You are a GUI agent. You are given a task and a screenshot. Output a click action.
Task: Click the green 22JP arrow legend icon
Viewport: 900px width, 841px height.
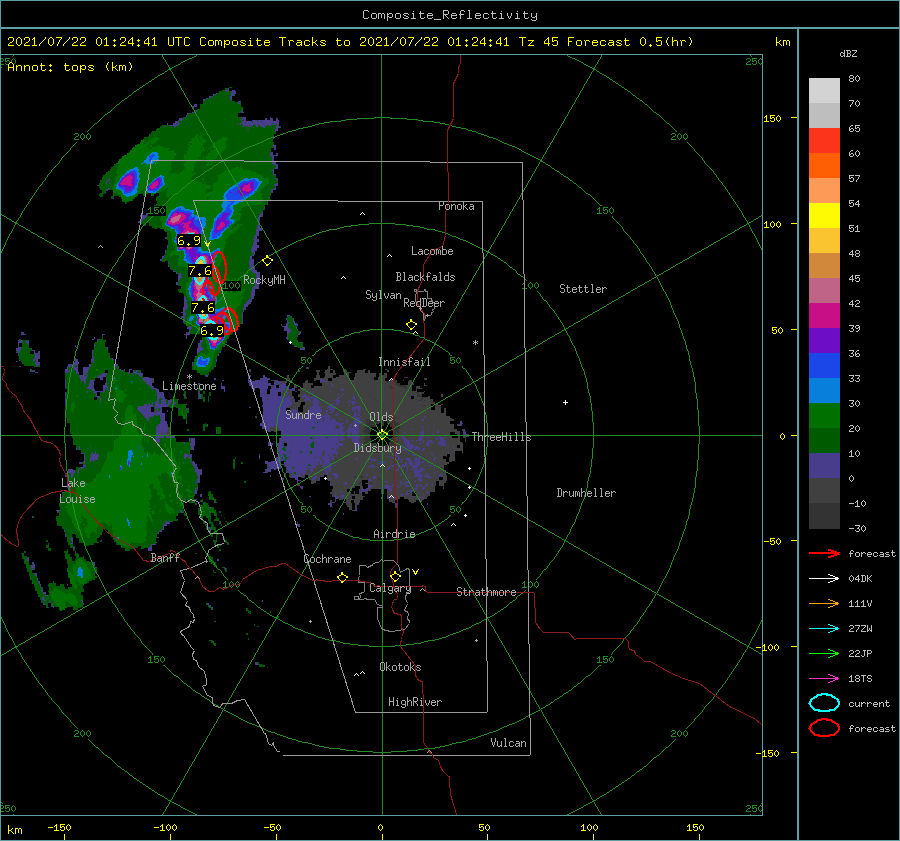[824, 653]
